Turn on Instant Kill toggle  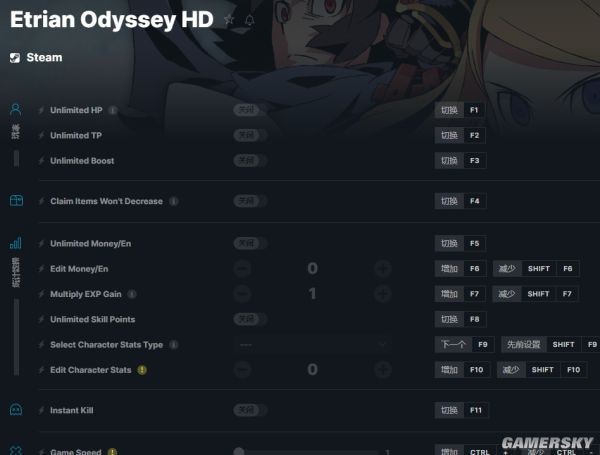tap(250, 410)
